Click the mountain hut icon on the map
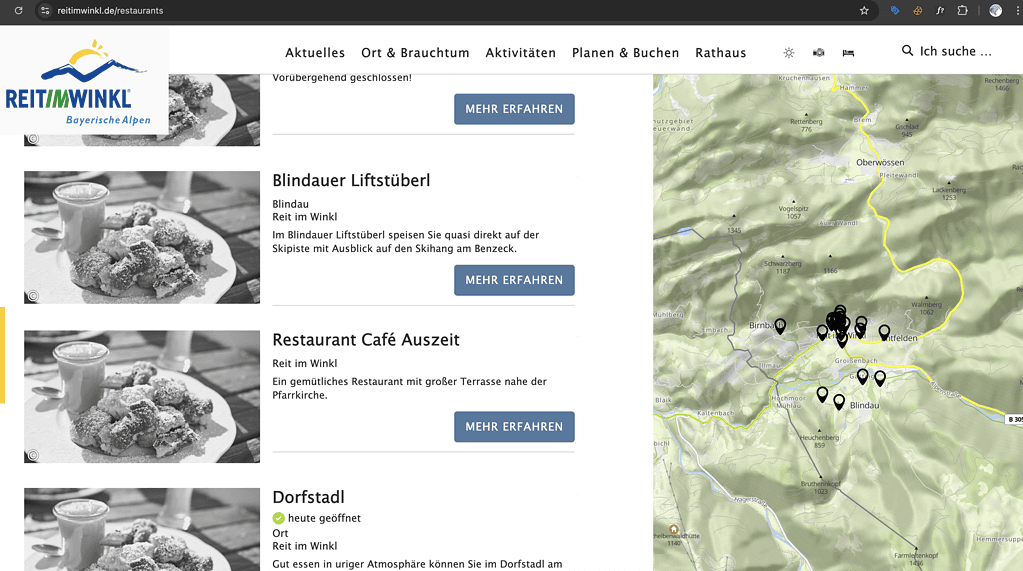 (673, 529)
